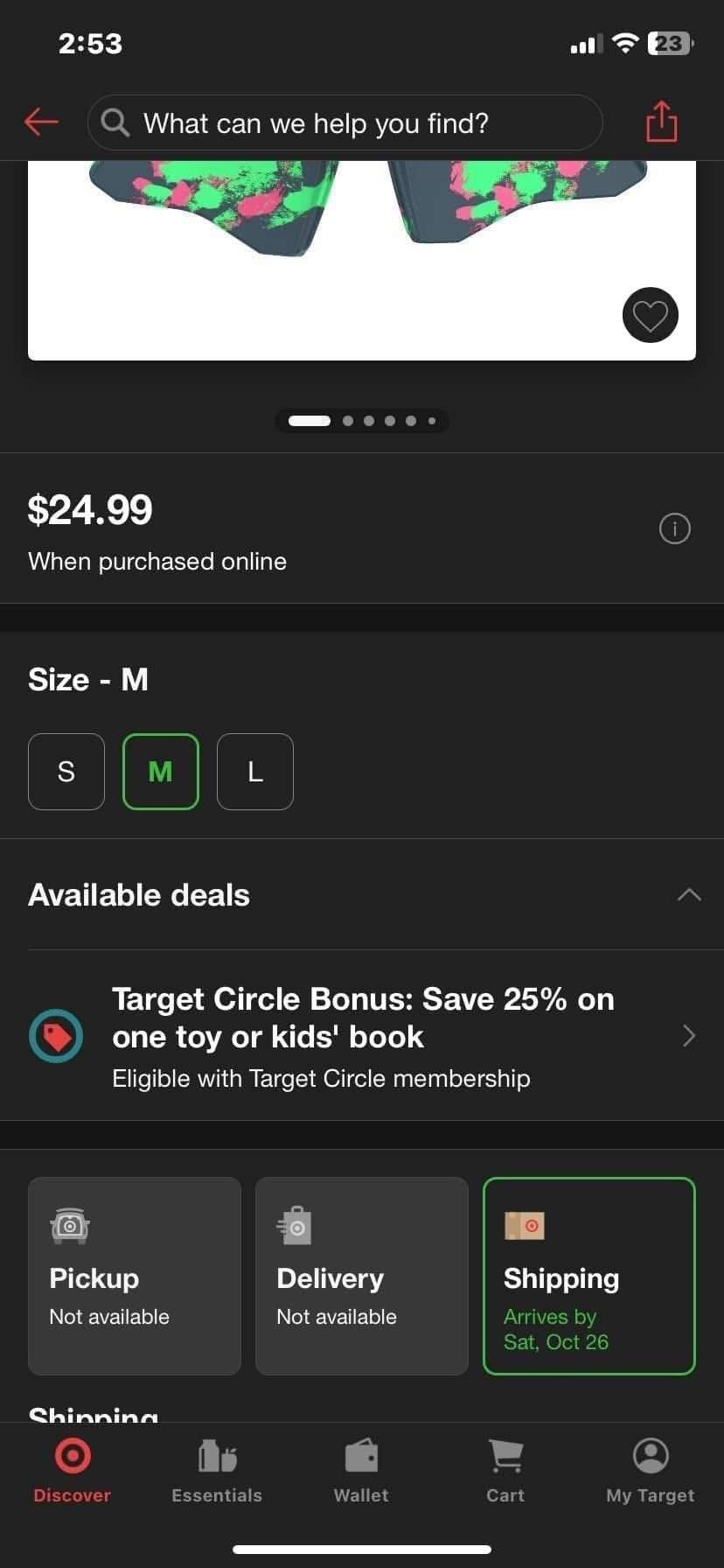Open Target Circle Bonus deal chevron
This screenshot has width=724, height=1568.
pyautogui.click(x=689, y=1036)
